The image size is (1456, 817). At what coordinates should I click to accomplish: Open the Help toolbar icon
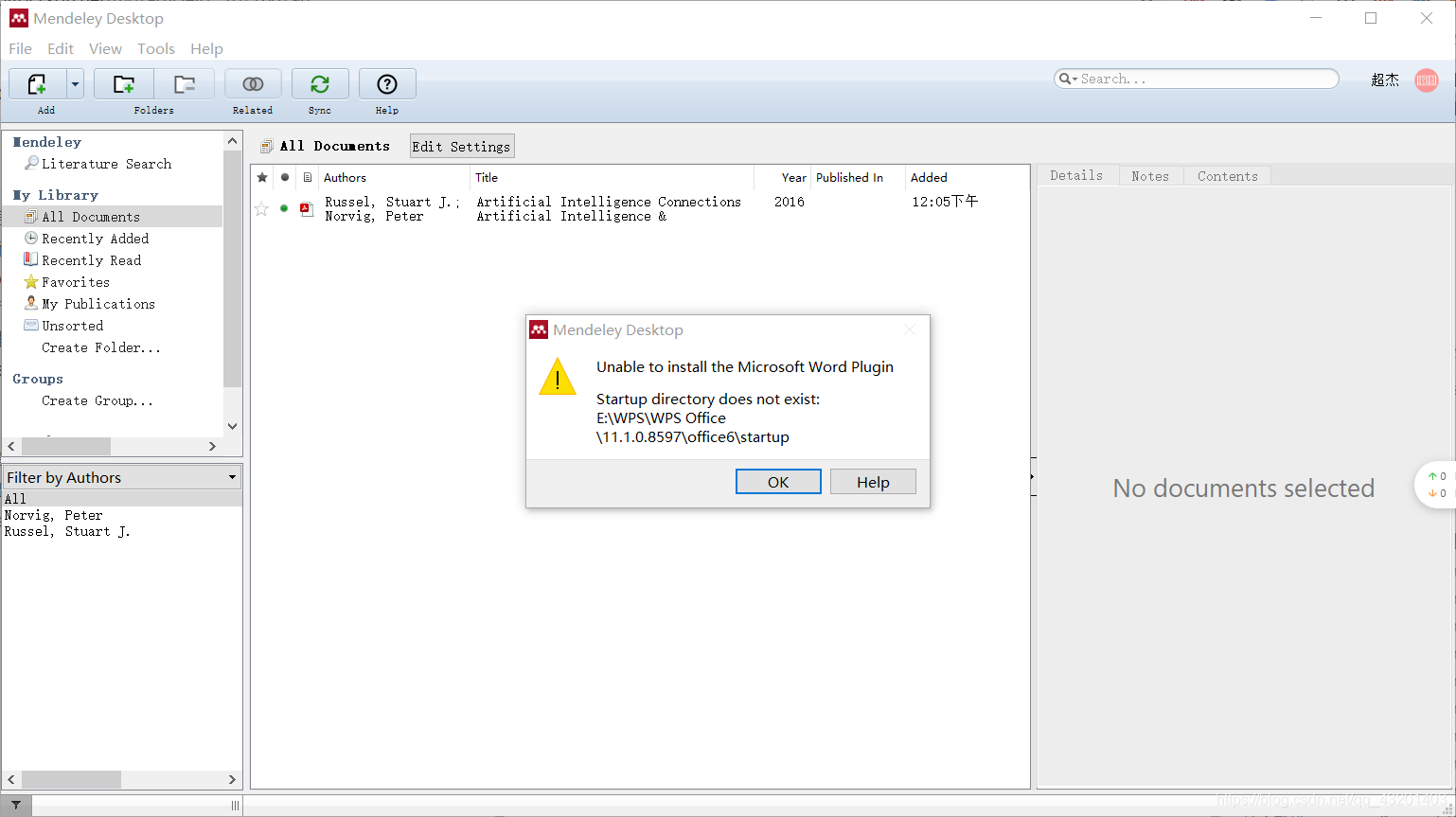coord(387,84)
